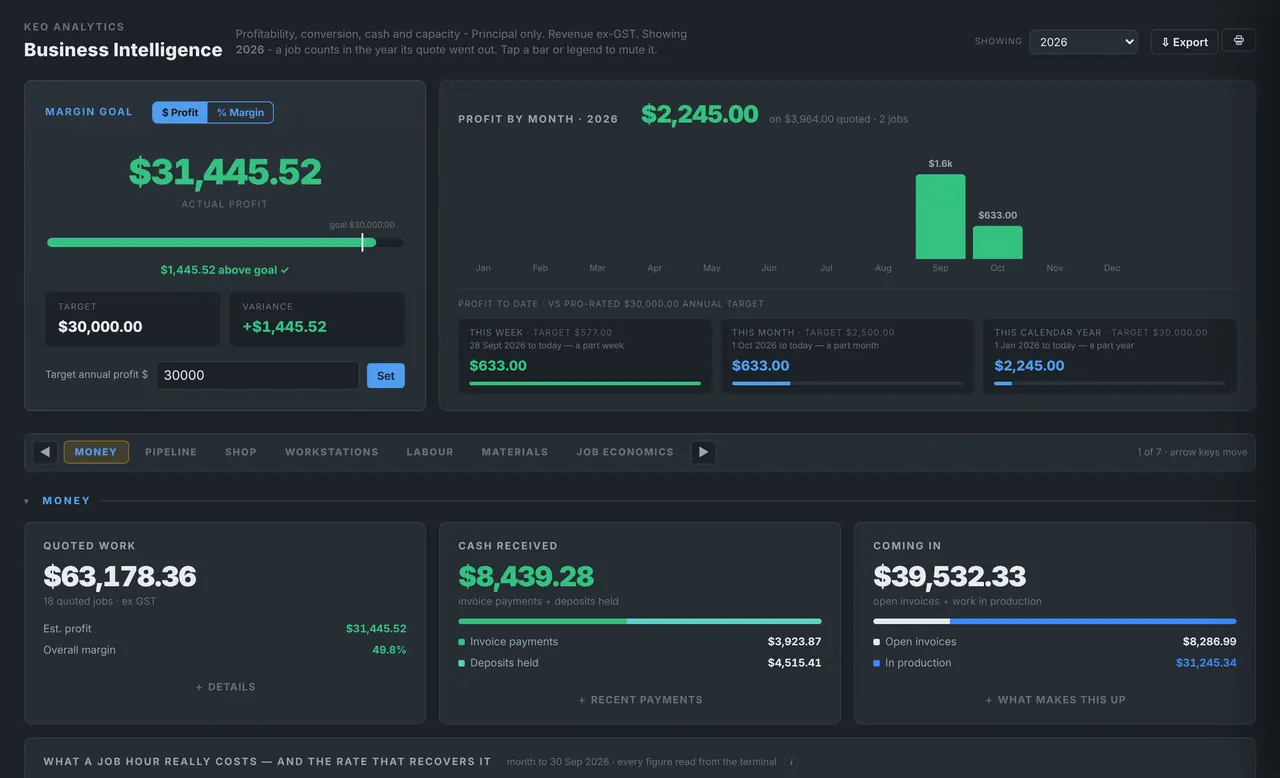Open the PIPELINE tab
The image size is (1280, 778).
pos(171,452)
